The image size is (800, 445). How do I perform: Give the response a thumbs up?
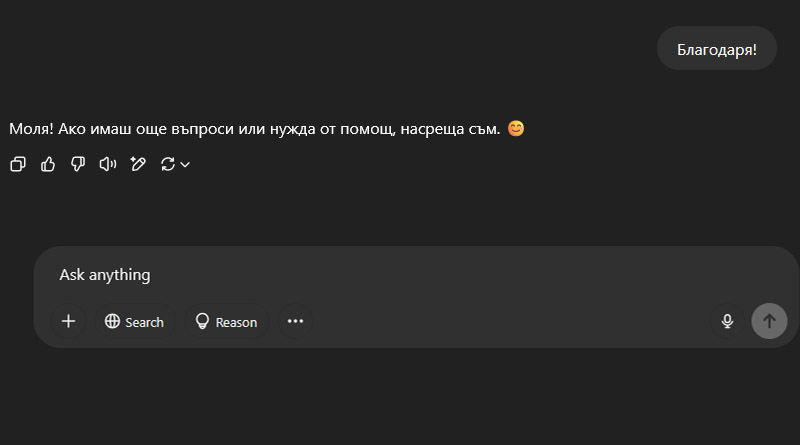click(x=48, y=164)
